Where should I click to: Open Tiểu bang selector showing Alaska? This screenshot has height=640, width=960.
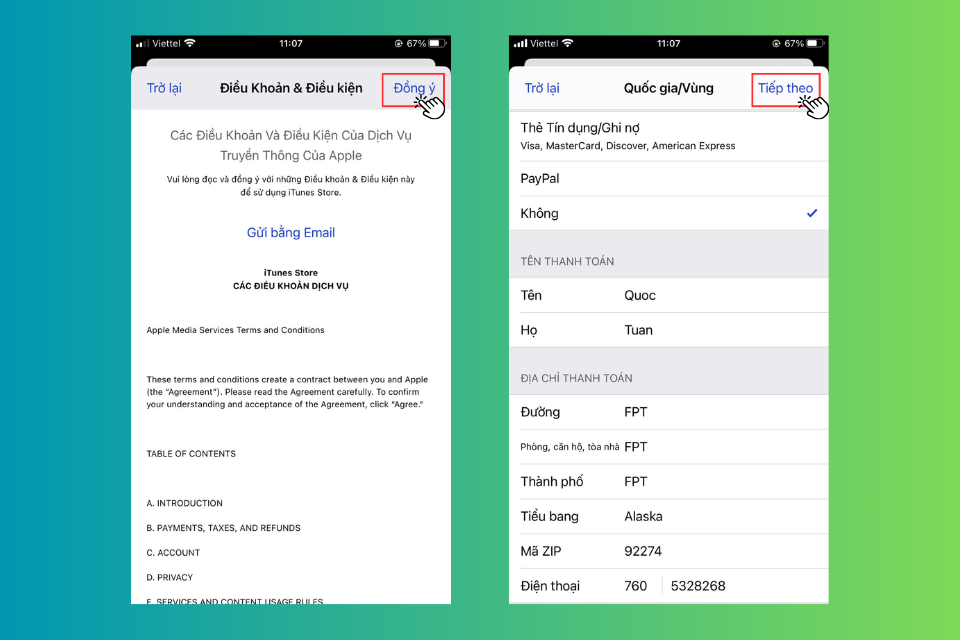[x=669, y=516]
